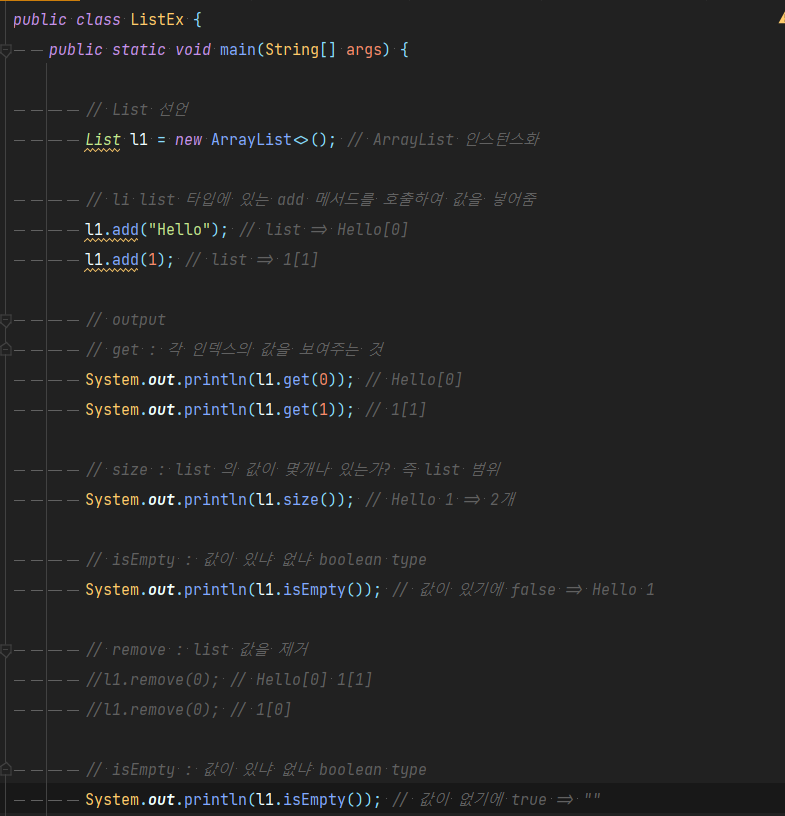Click the "// get :" comment line
The width and height of the screenshot is (785, 816).
tap(234, 350)
